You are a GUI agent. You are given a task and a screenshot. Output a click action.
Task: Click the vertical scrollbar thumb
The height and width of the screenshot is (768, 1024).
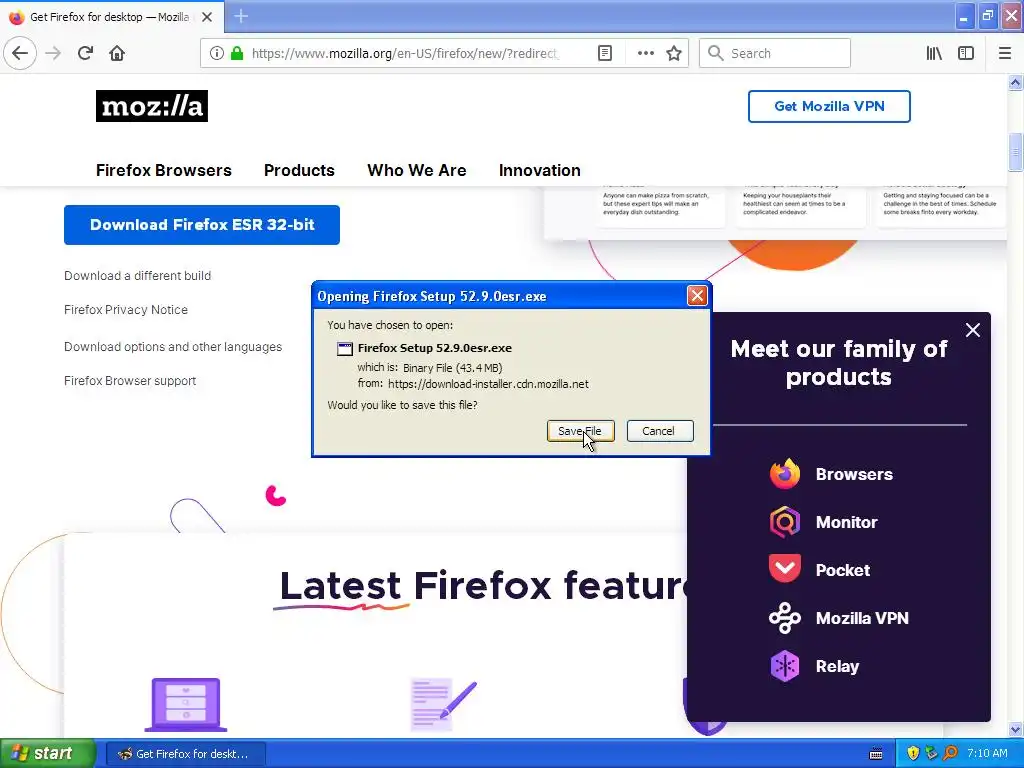tap(1015, 152)
